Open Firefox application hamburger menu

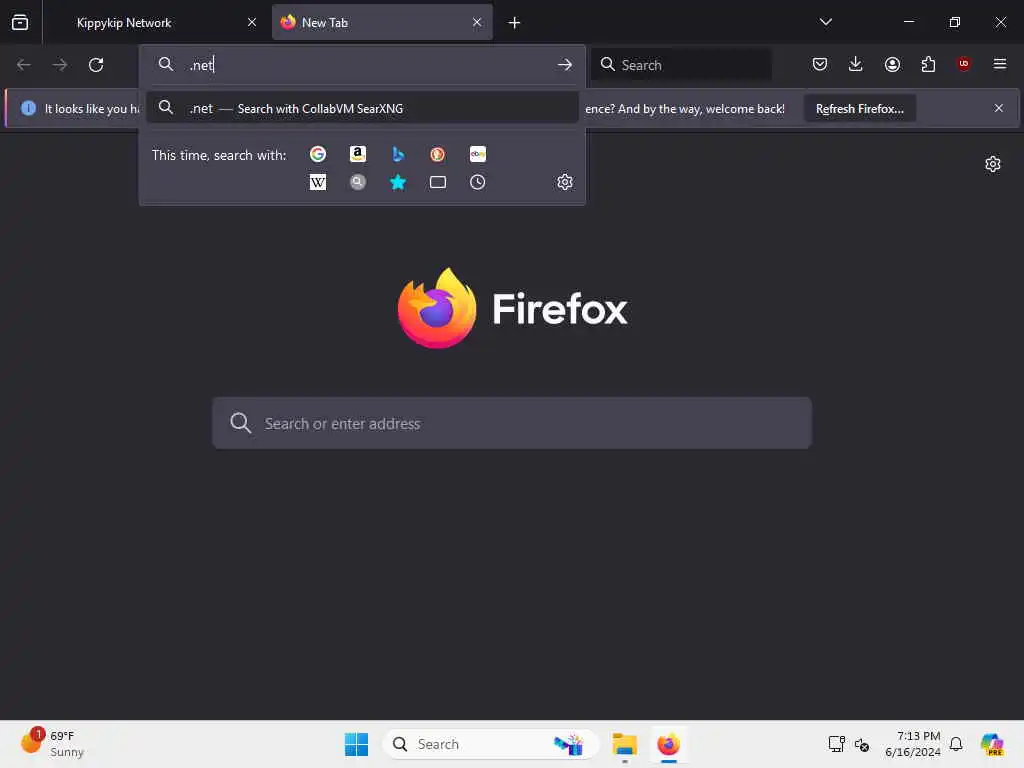coord(1000,64)
